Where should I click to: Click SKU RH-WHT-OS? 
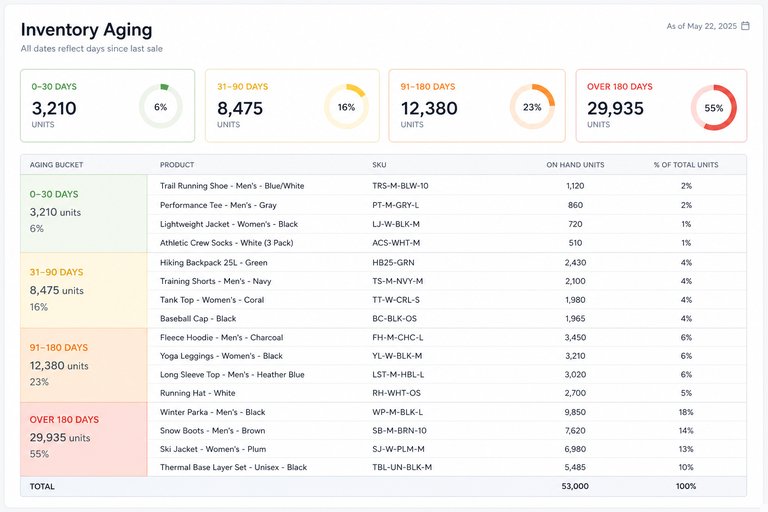coord(396,393)
